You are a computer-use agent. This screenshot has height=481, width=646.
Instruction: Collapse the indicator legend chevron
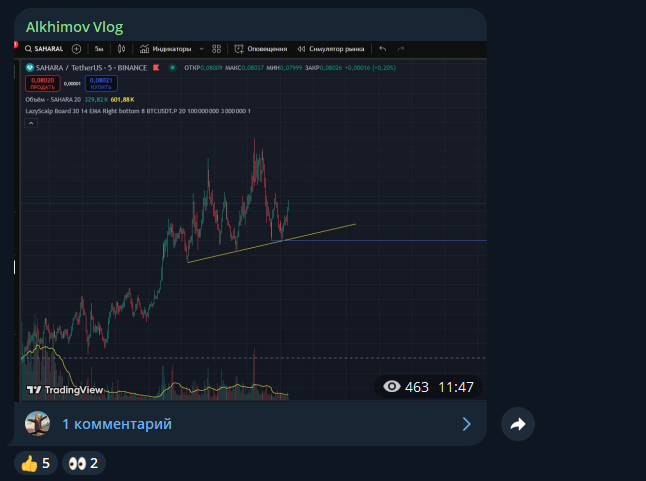point(31,123)
